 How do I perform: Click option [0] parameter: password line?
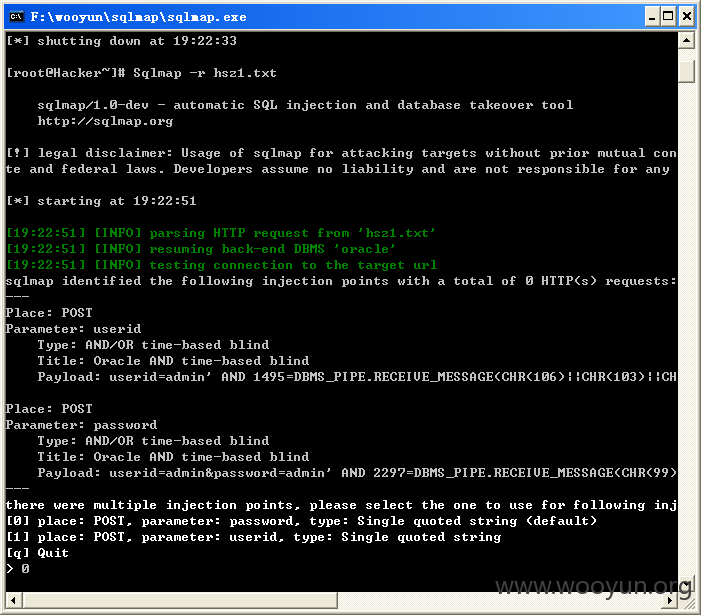pyautogui.click(x=302, y=521)
